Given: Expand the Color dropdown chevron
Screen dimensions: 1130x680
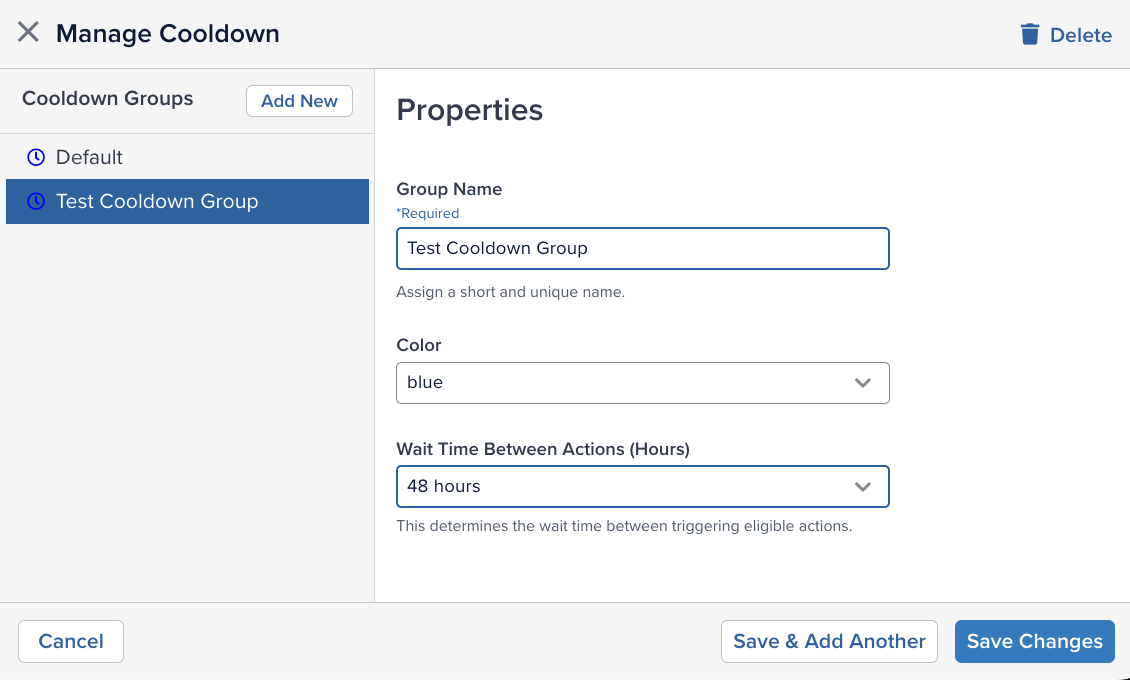Looking at the screenshot, I should [863, 383].
